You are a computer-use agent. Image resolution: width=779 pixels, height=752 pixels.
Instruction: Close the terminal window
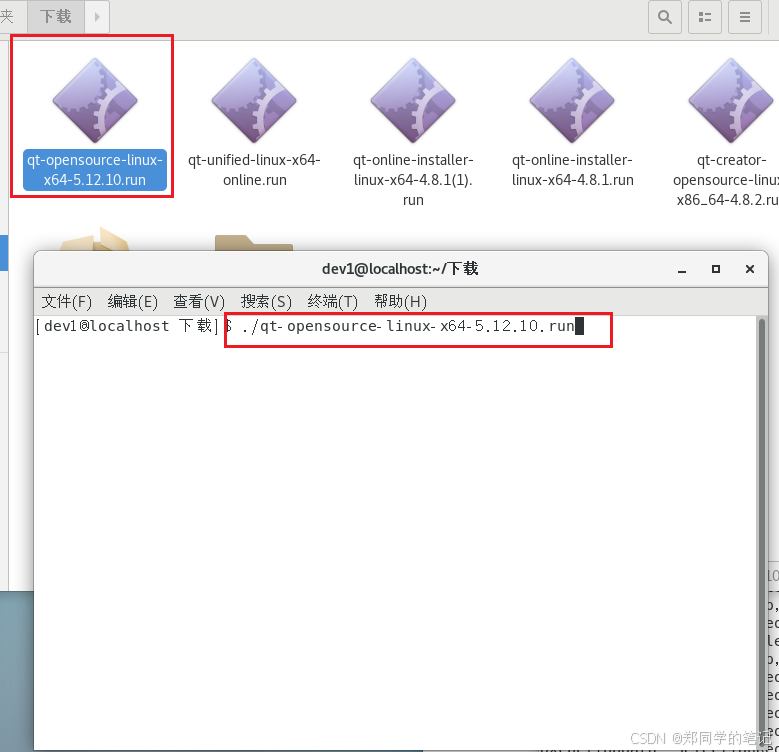(750, 269)
